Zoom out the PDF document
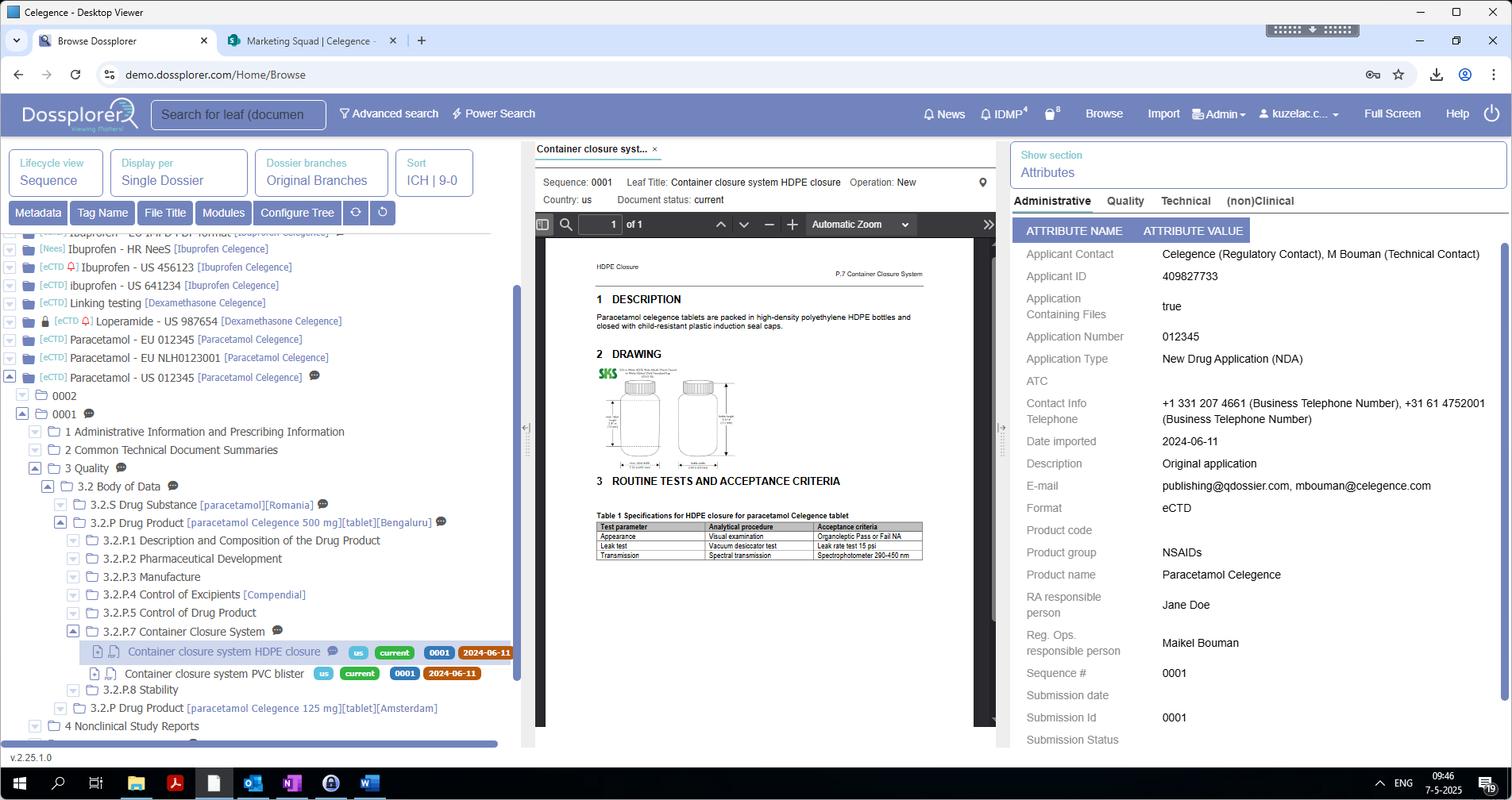The image size is (1512, 800). 769,225
